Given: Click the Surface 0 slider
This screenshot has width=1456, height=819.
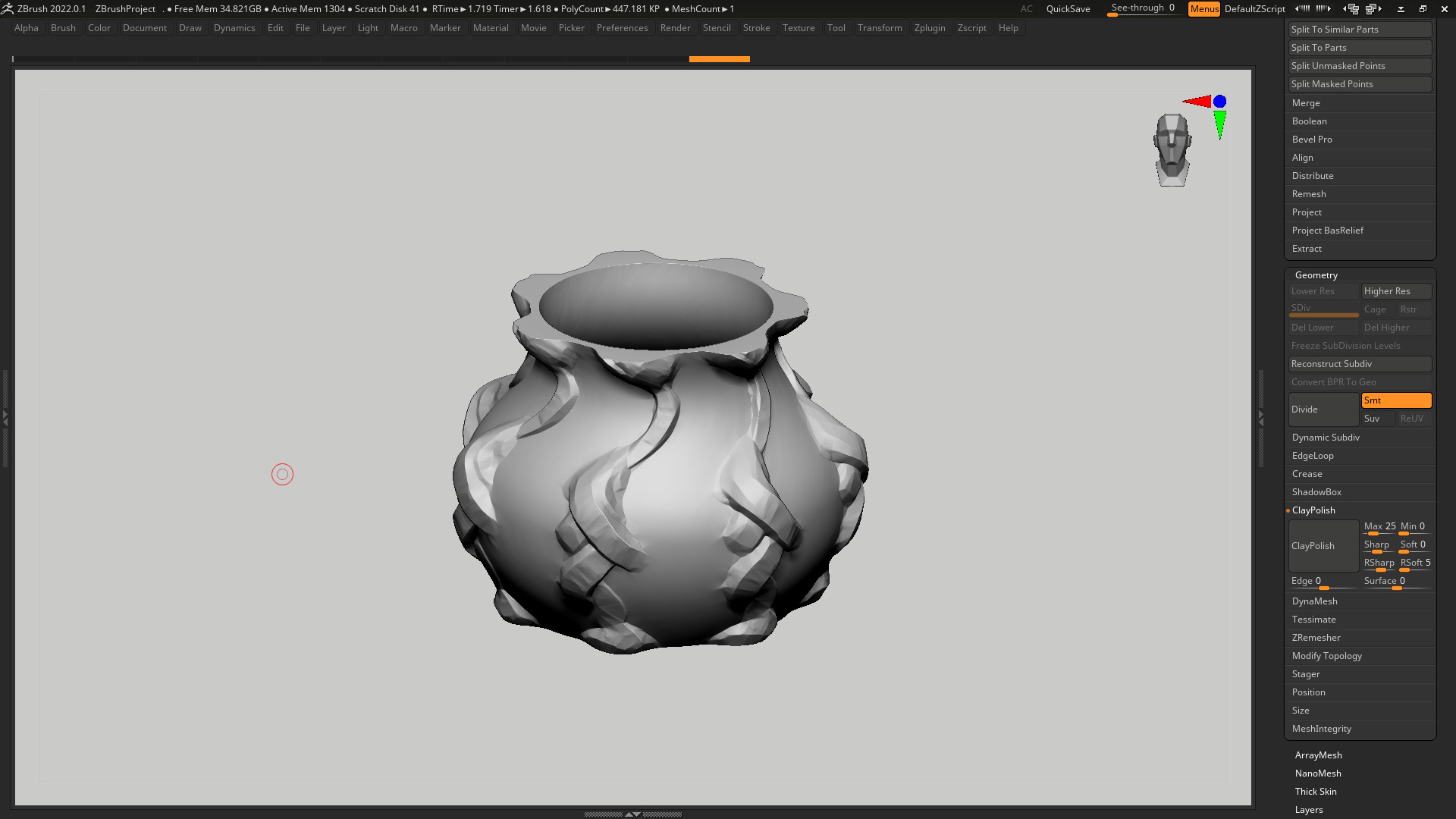Looking at the screenshot, I should click(x=1396, y=582).
